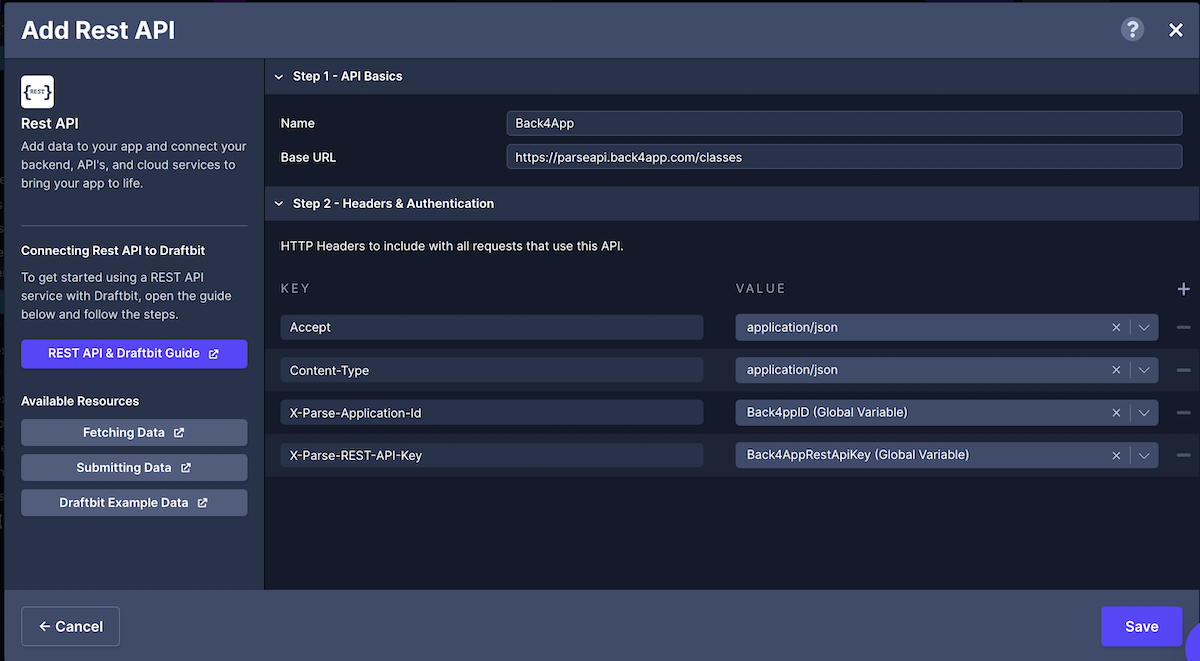
Task: Click the Add Rest API dialog title
Action: (98, 30)
